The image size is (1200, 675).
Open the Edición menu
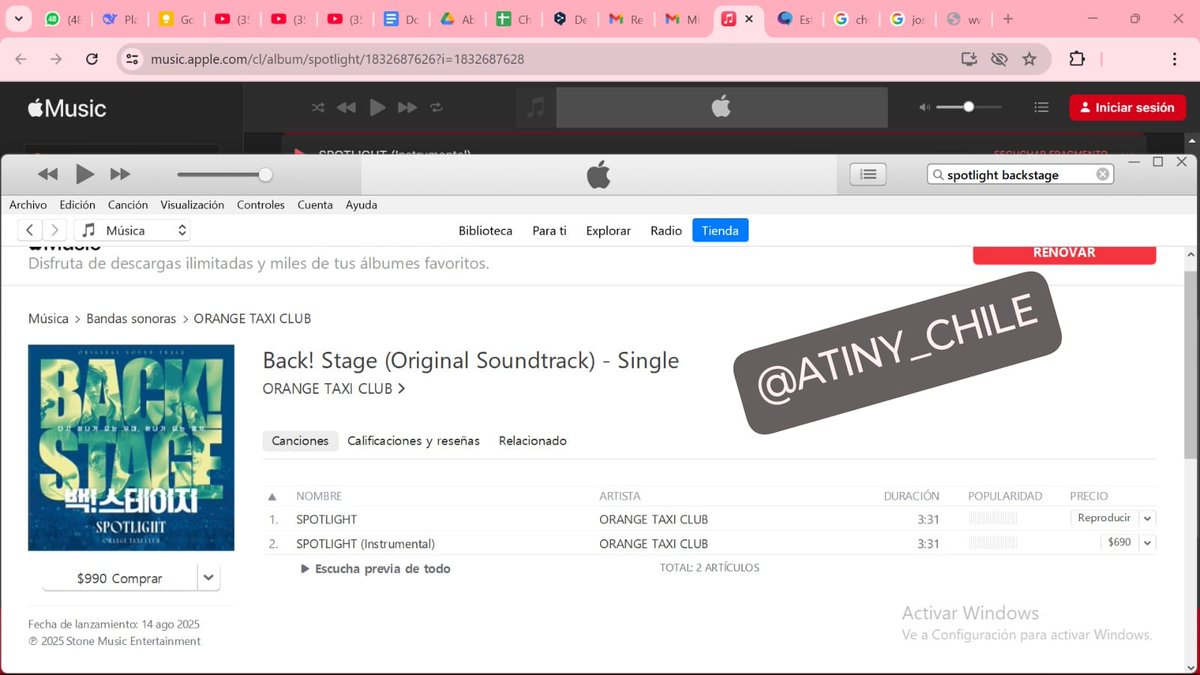click(78, 205)
